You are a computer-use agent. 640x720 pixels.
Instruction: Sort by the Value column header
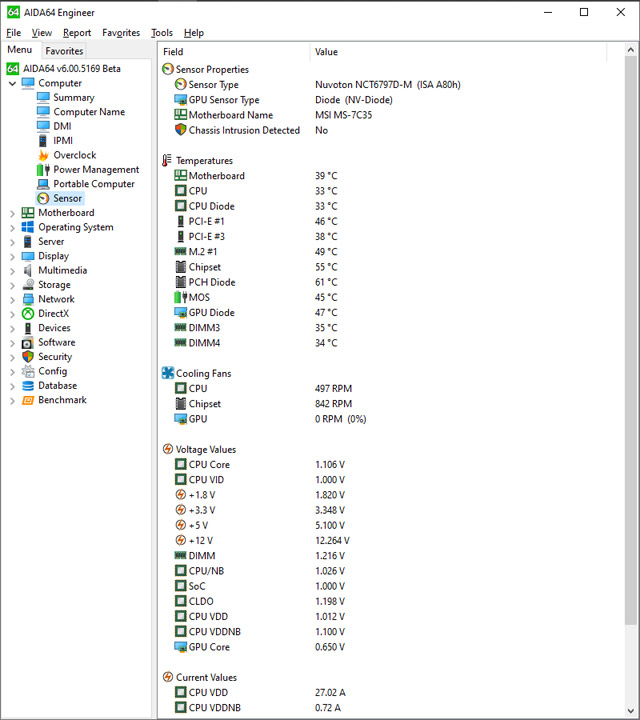[458, 52]
